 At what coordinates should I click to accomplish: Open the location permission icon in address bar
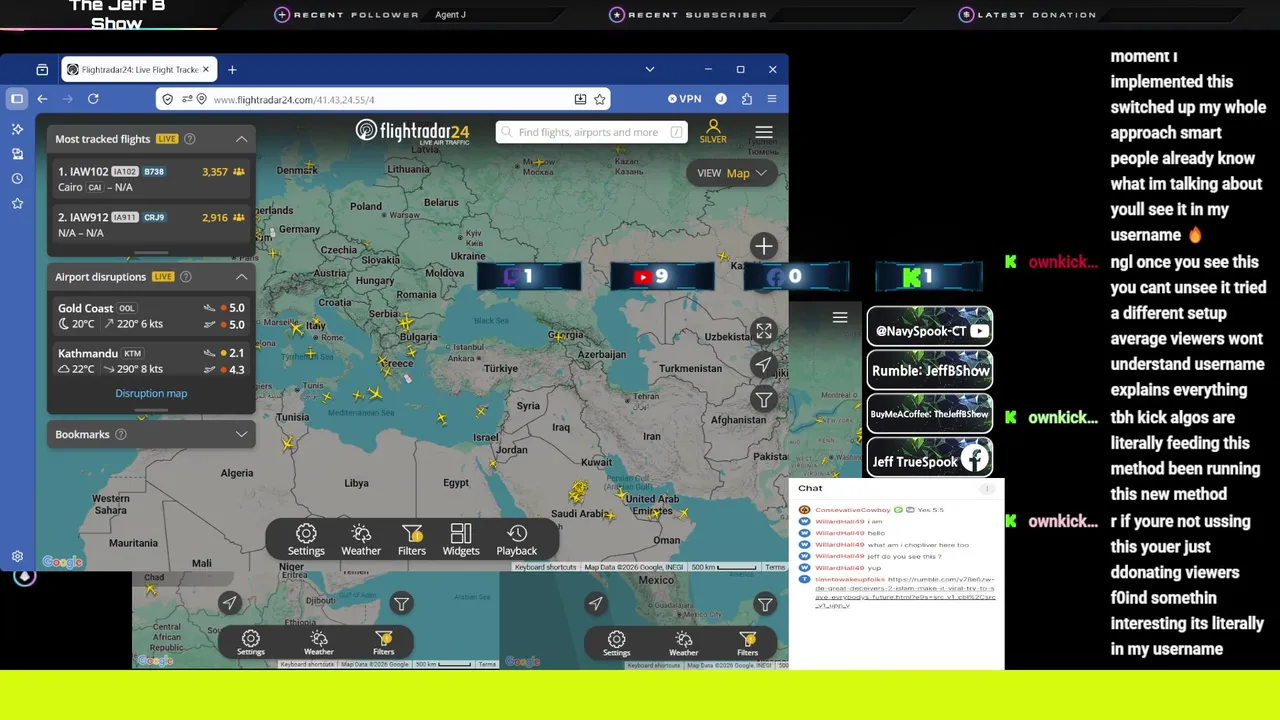click(x=201, y=99)
